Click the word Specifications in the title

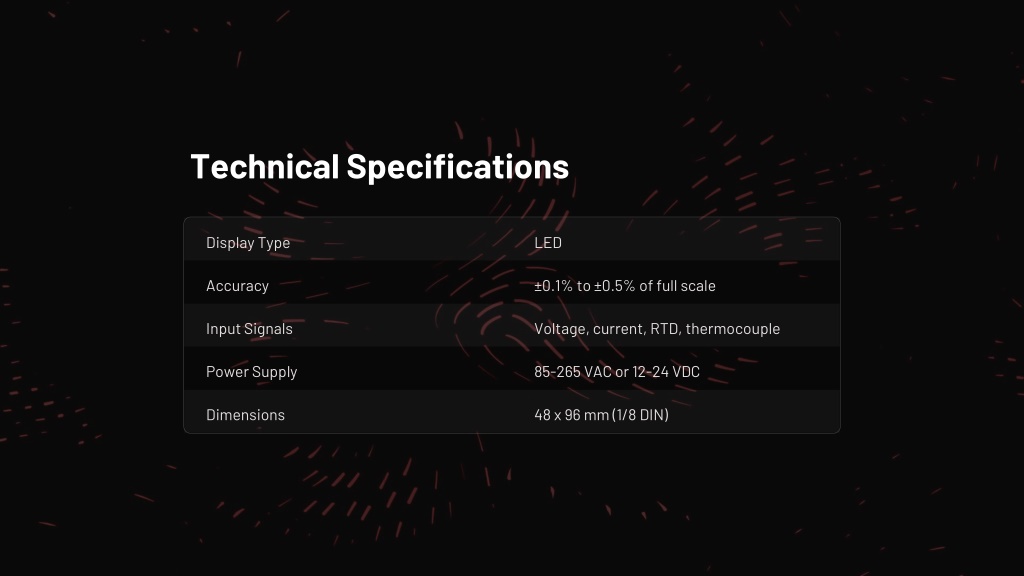[x=458, y=167]
